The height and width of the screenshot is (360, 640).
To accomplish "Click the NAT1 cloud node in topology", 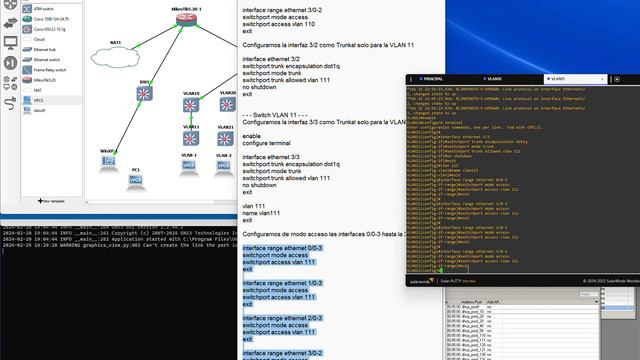I will tap(116, 57).
